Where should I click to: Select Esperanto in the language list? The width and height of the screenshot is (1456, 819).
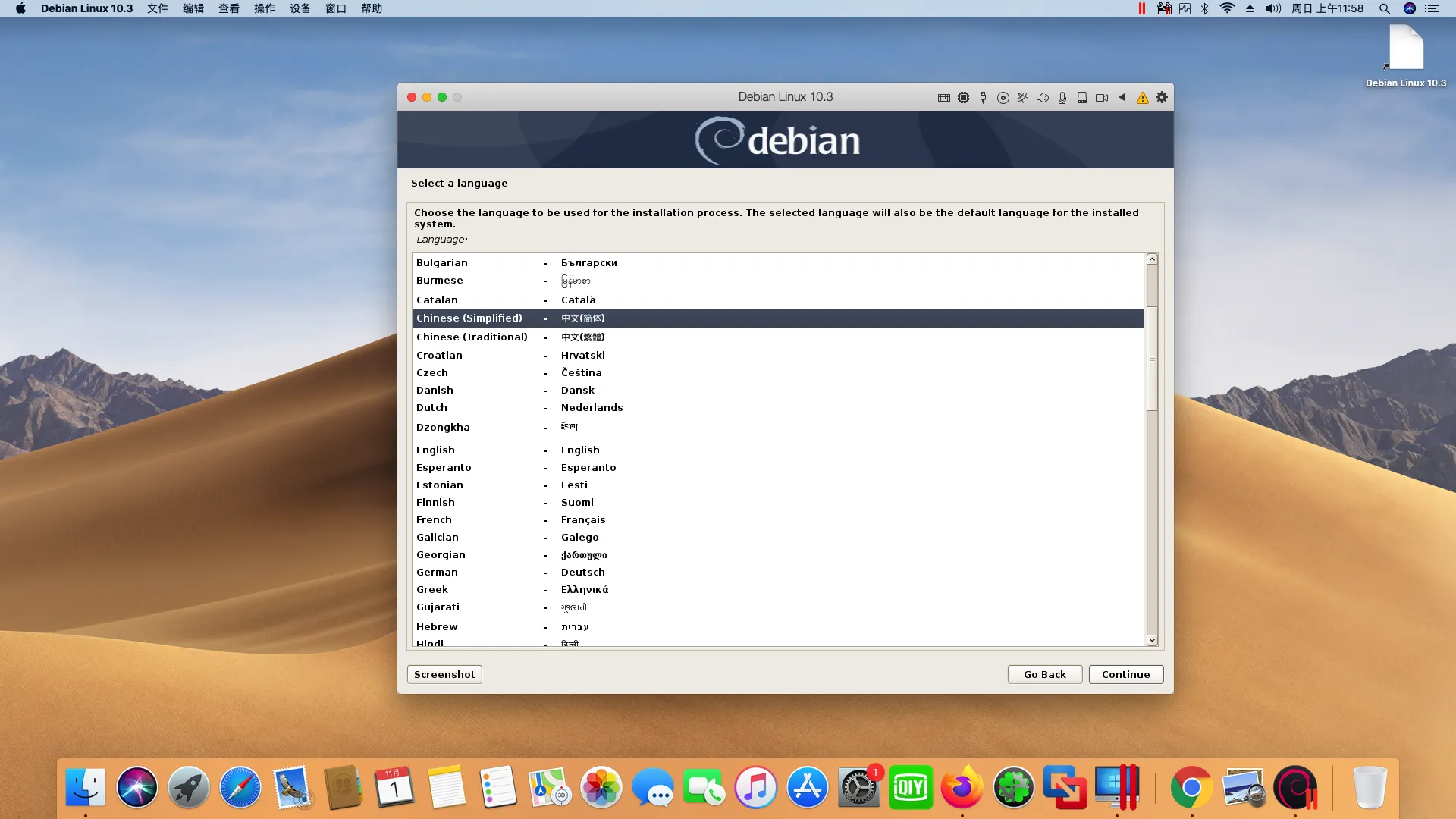tap(779, 467)
